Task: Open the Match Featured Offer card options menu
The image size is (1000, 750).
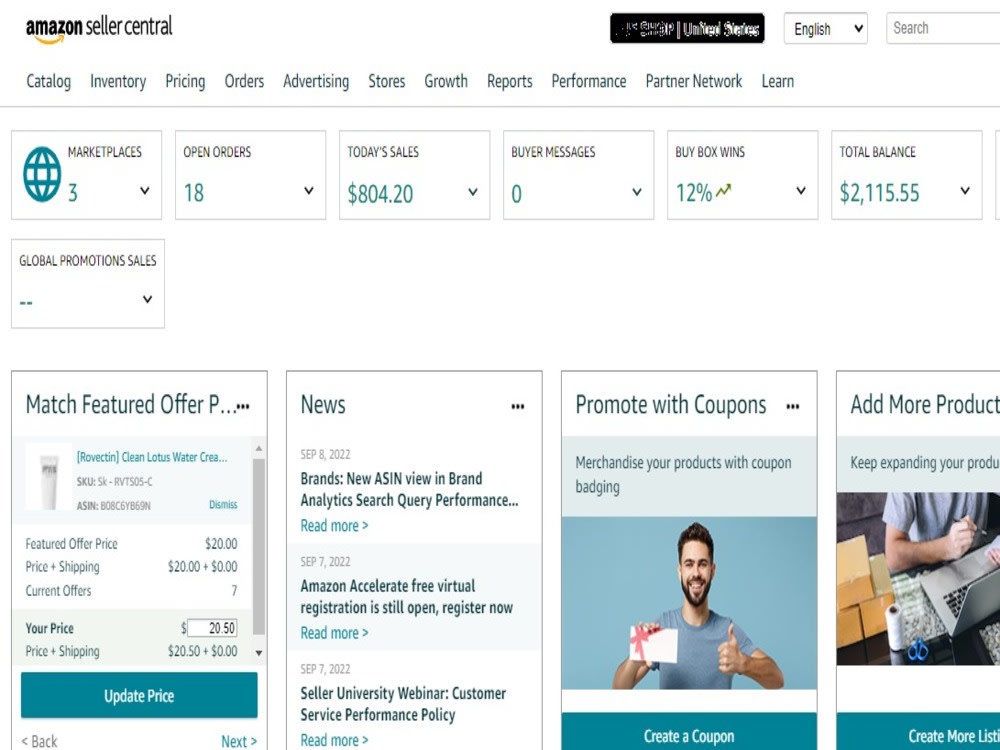Action: [x=243, y=406]
